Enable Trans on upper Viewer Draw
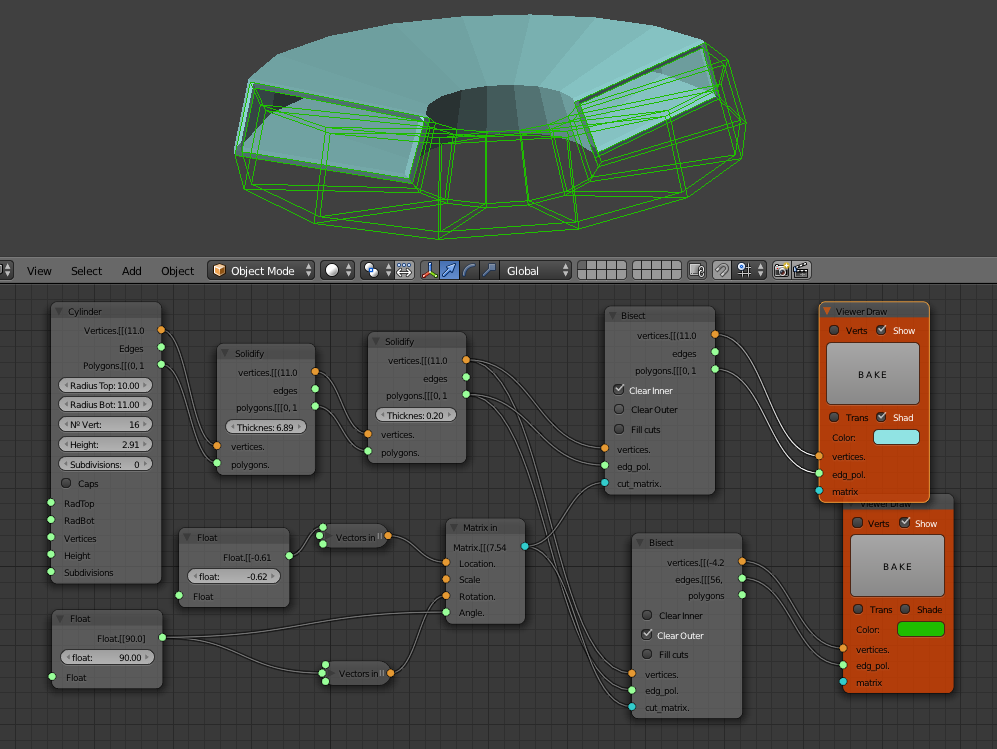 834,417
